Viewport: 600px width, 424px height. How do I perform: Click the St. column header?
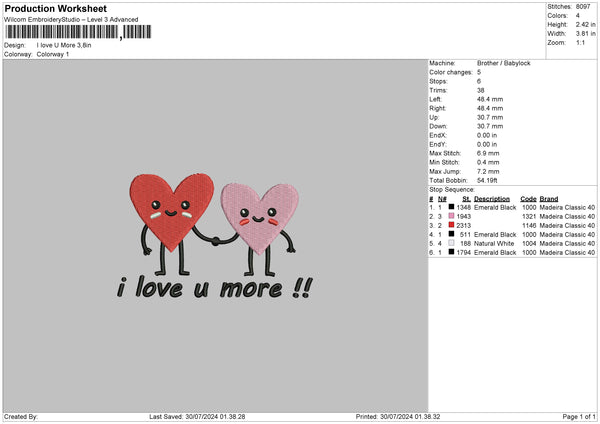point(466,198)
